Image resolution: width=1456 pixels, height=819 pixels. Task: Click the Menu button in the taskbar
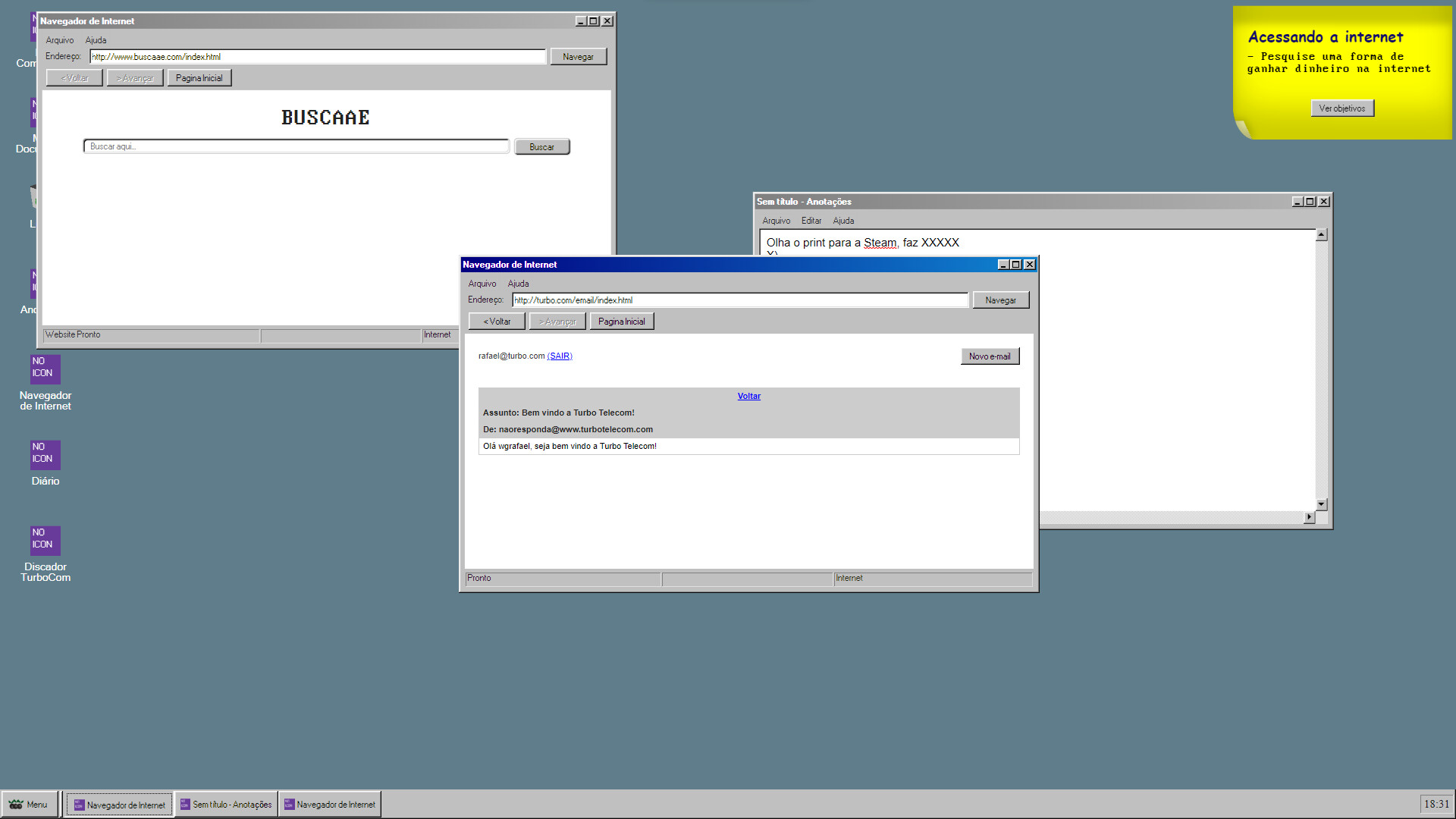pyautogui.click(x=30, y=804)
